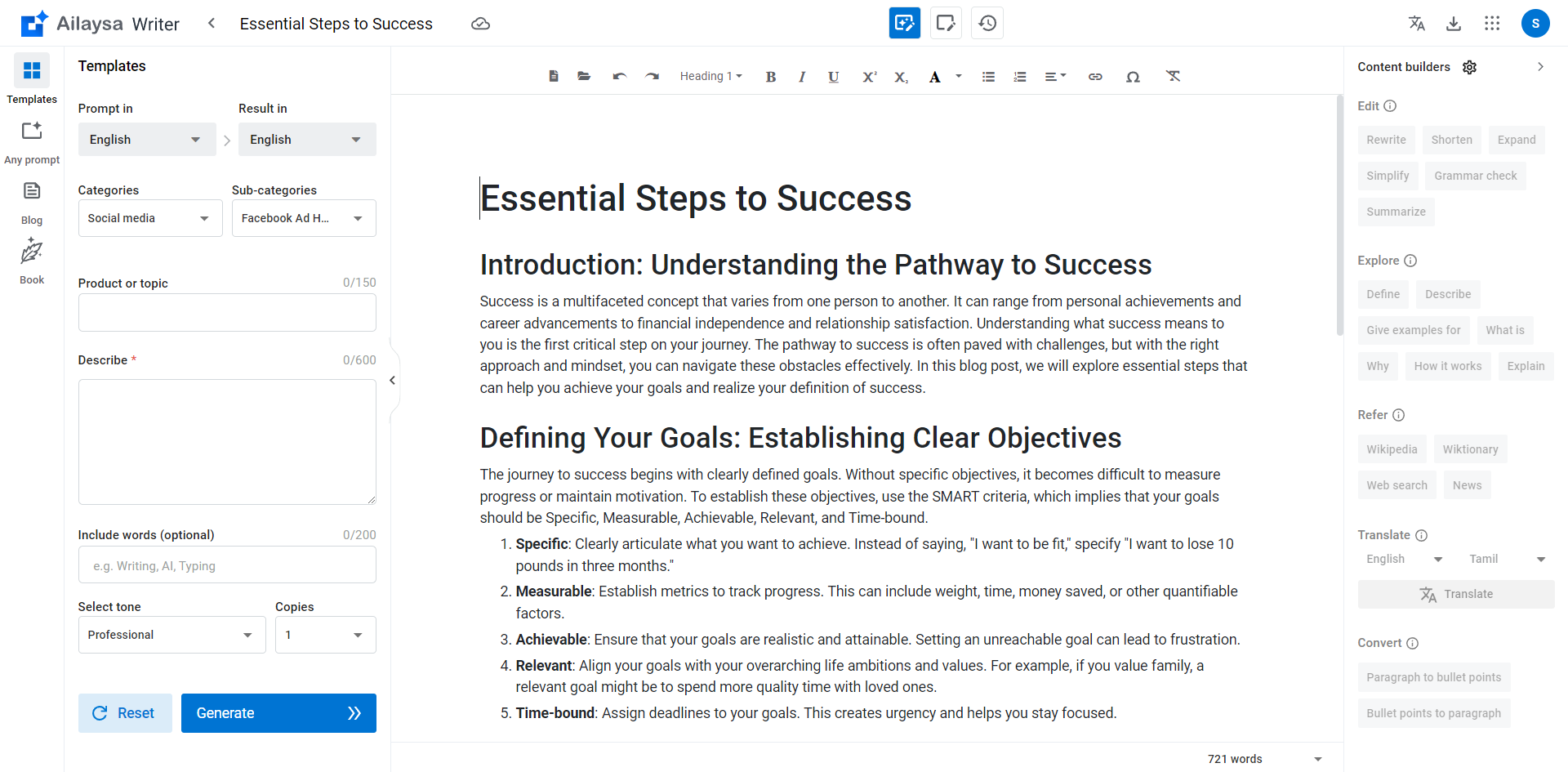Image resolution: width=1568 pixels, height=772 pixels.
Task: Apply superscript formatting
Action: [869, 77]
